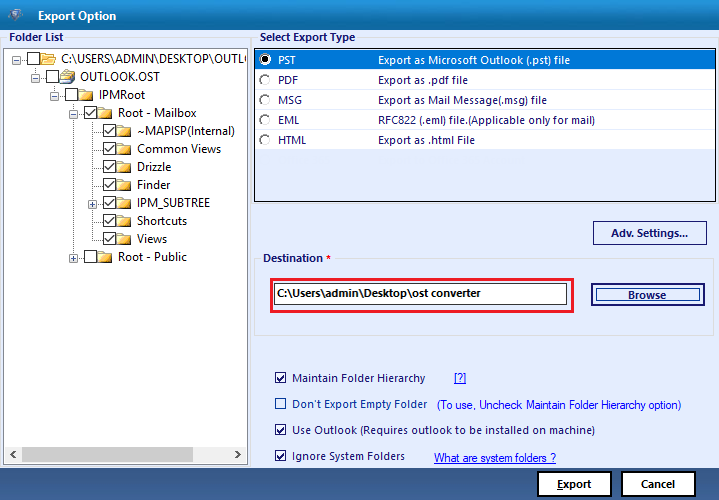This screenshot has width=719, height=500.
Task: Click the Finder folder icon
Action: coord(124,185)
